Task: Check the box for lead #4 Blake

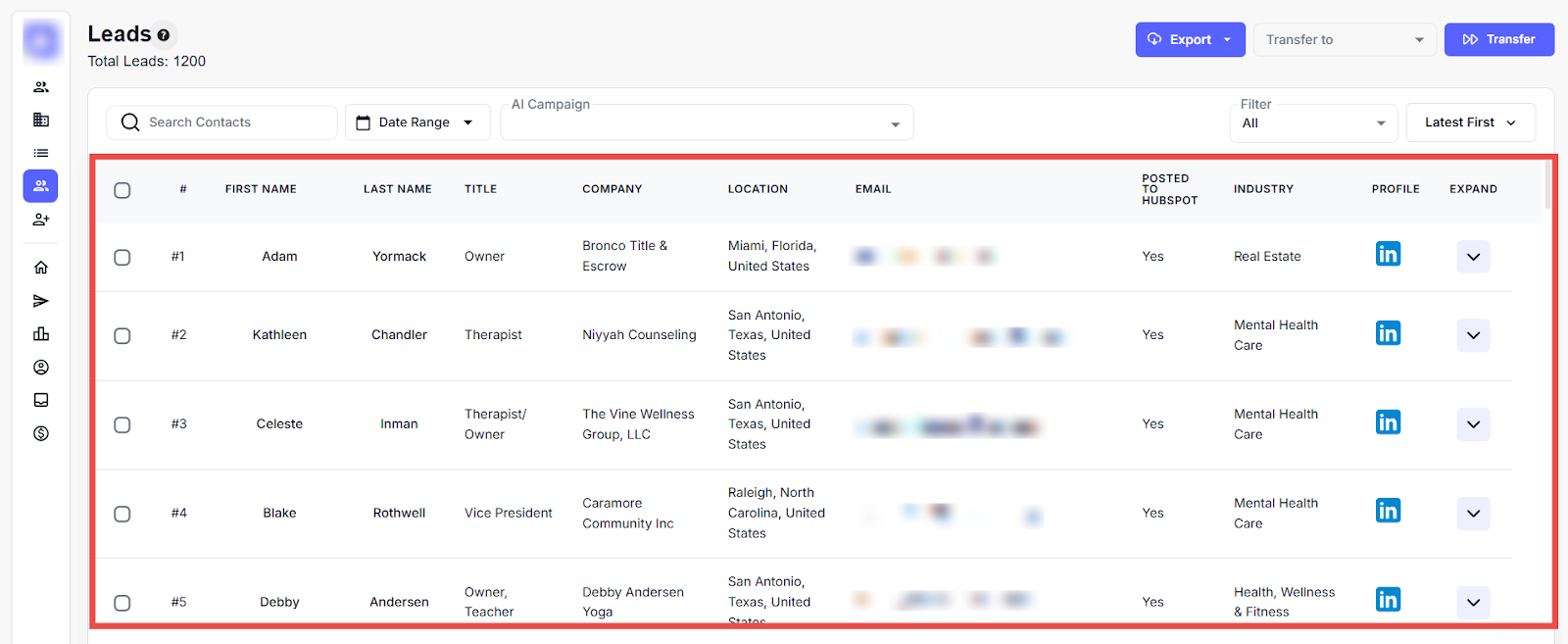Action: click(x=122, y=514)
